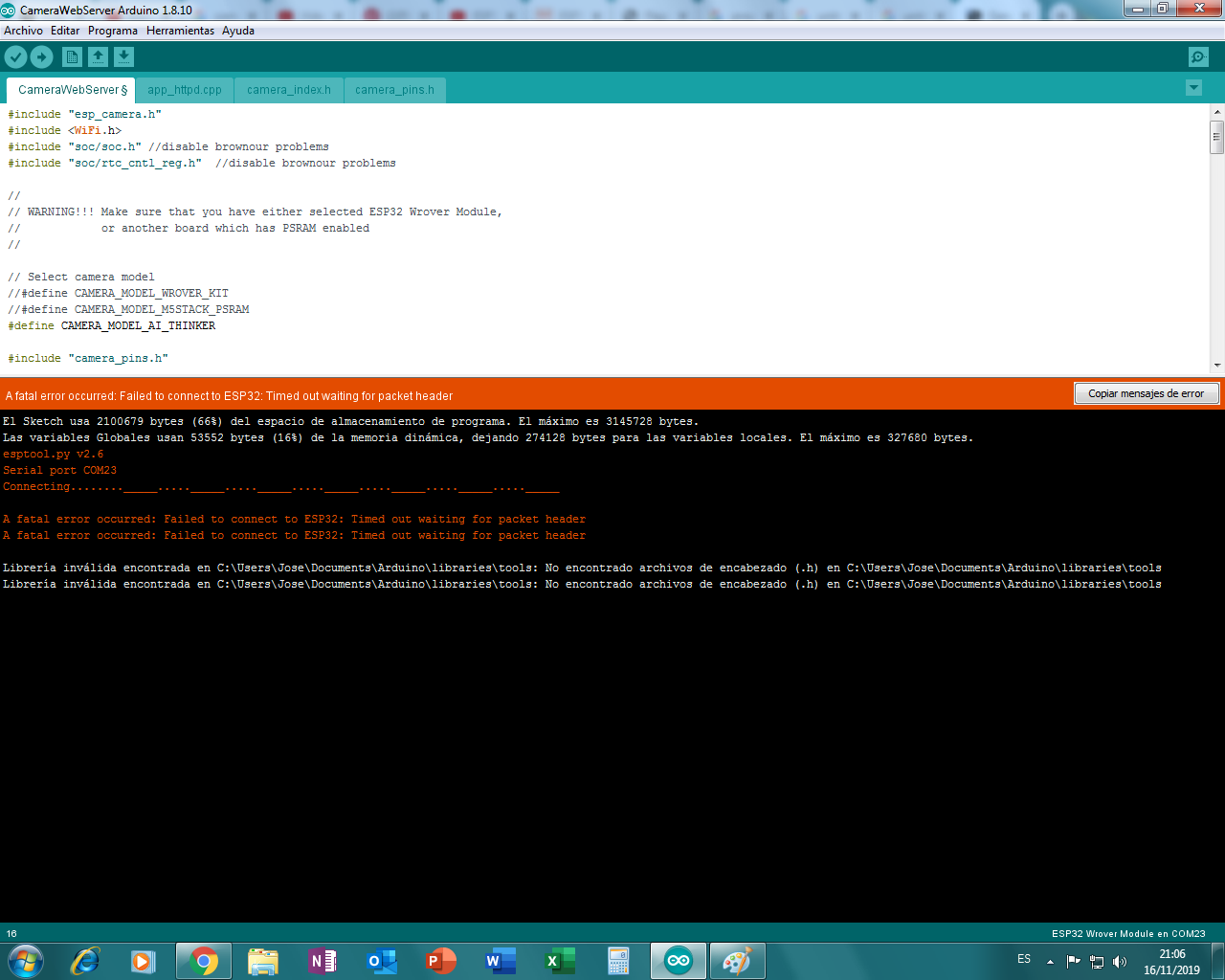The image size is (1225, 980).
Task: Click the line #define CAMERA_MODEL_AI_THINKER
Action: pyautogui.click(x=112, y=326)
